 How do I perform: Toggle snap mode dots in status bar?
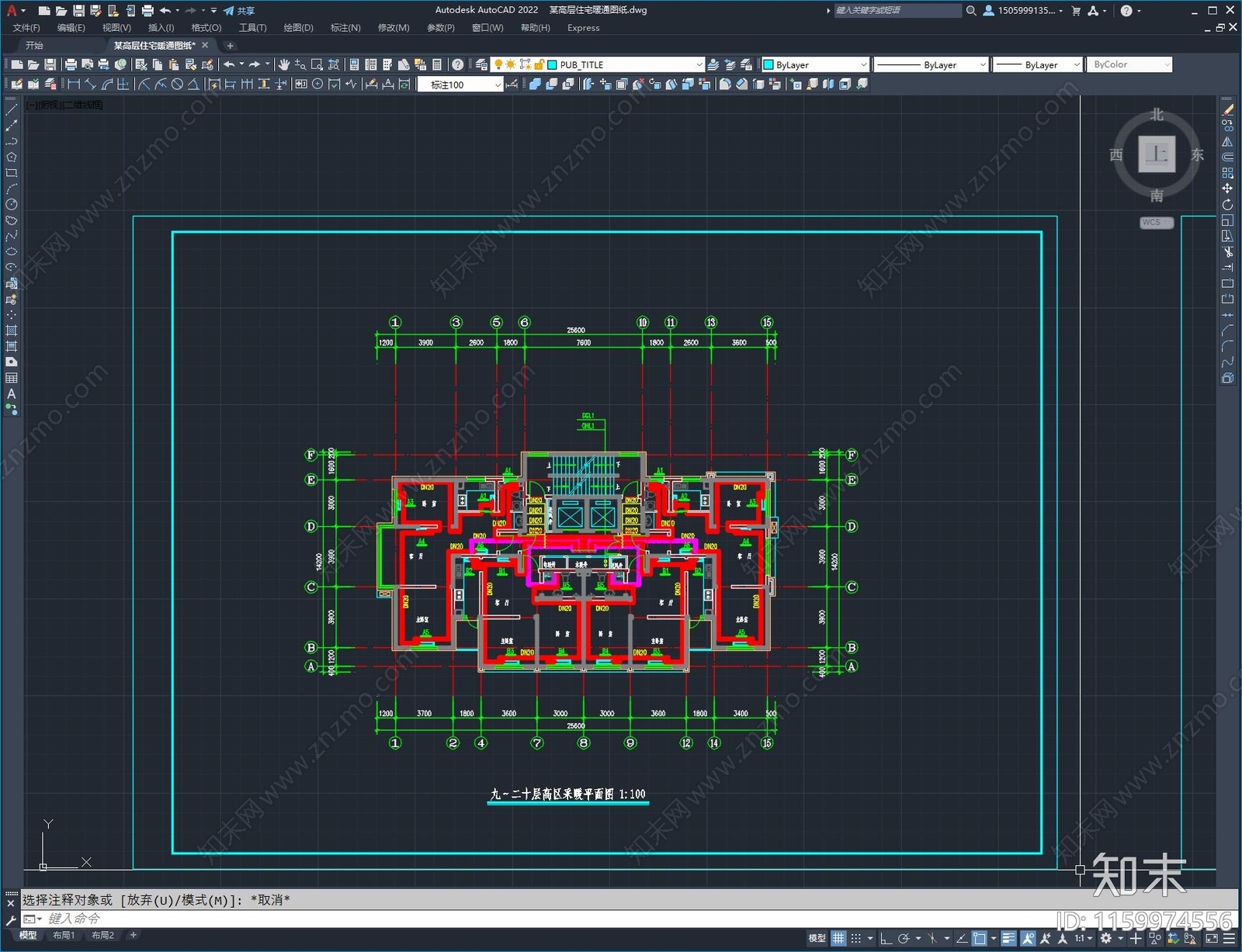click(x=855, y=938)
